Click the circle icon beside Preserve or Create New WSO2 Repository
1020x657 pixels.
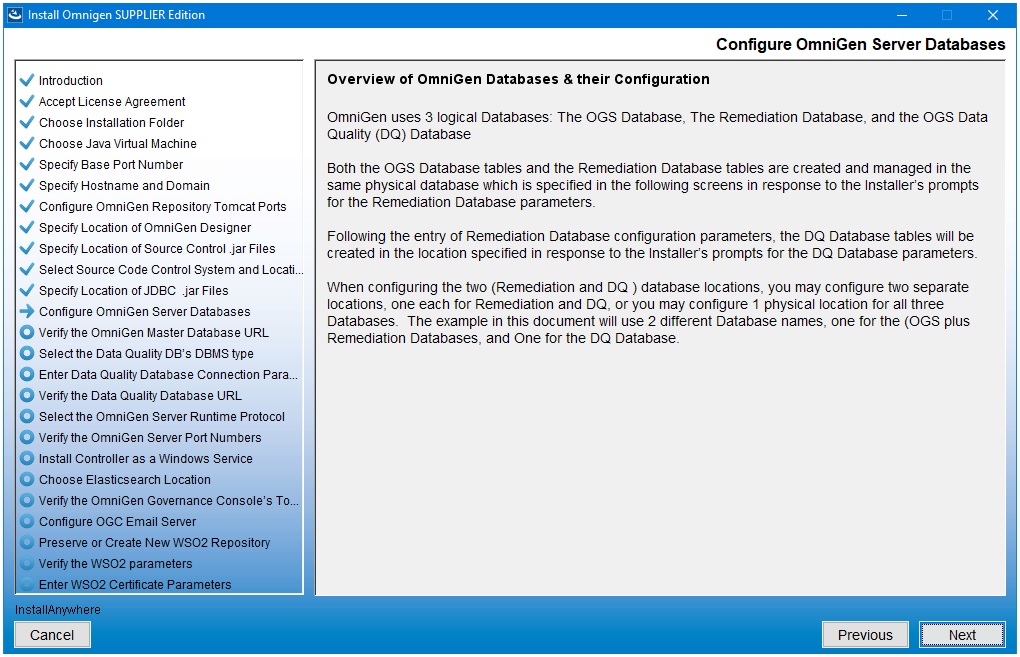point(27,542)
